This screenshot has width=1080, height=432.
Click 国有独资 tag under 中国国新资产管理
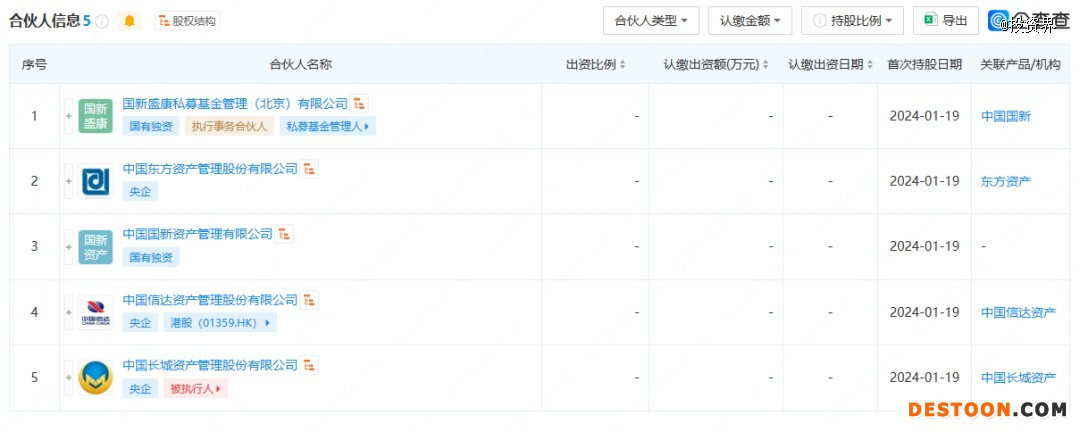tap(151, 257)
